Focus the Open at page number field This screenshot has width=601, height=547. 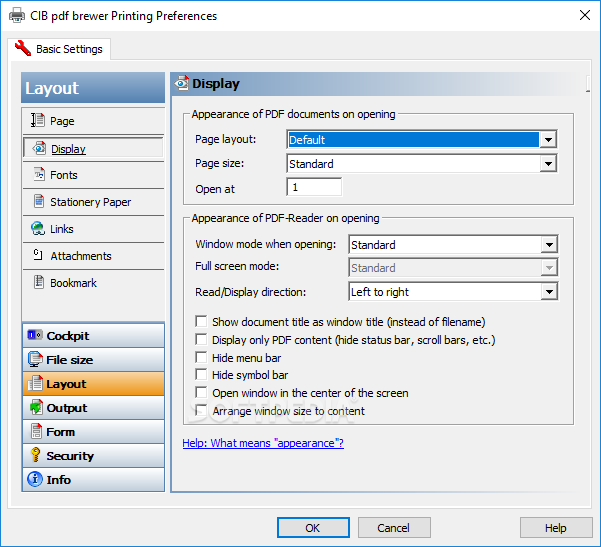pyautogui.click(x=314, y=187)
